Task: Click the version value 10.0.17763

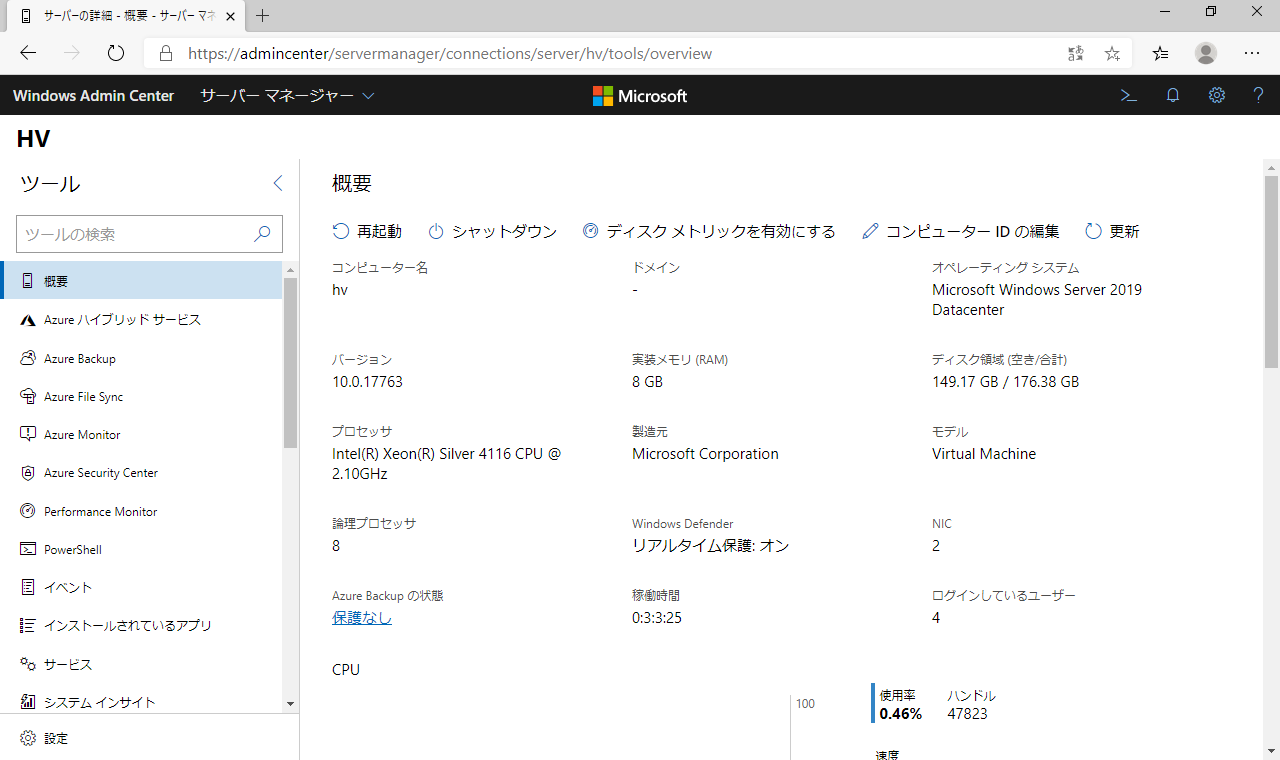Action: pos(367,382)
